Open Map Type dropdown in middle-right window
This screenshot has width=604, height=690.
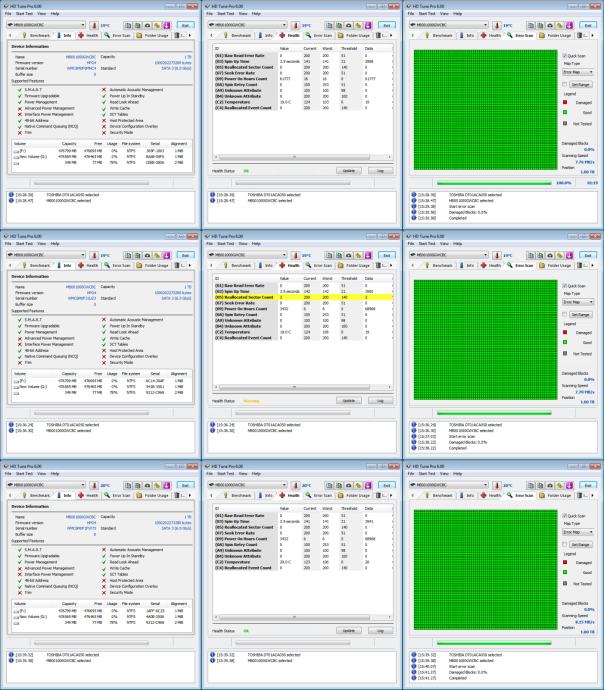pos(578,302)
